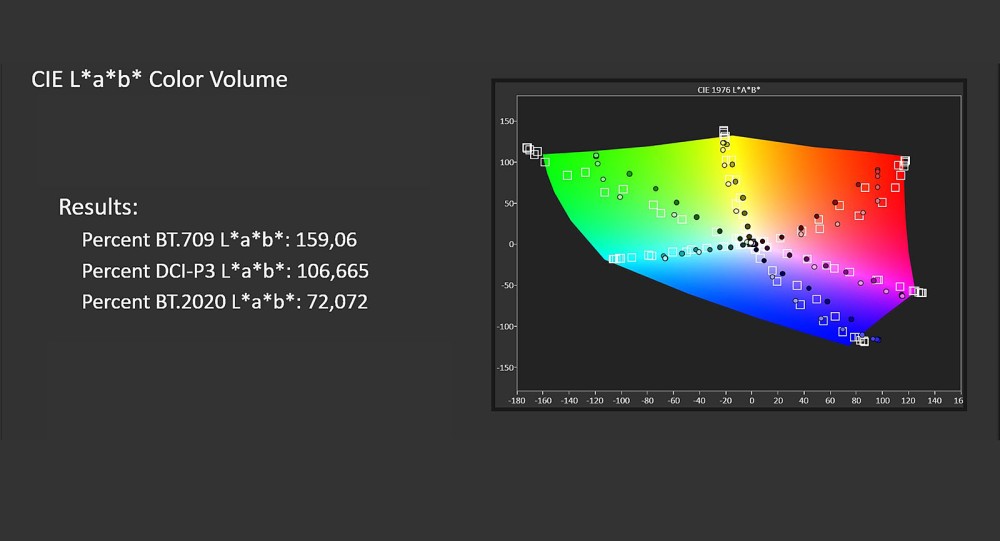1000x541 pixels.
Task: Click the red corner marker cluster of the gamut
Action: [903, 162]
